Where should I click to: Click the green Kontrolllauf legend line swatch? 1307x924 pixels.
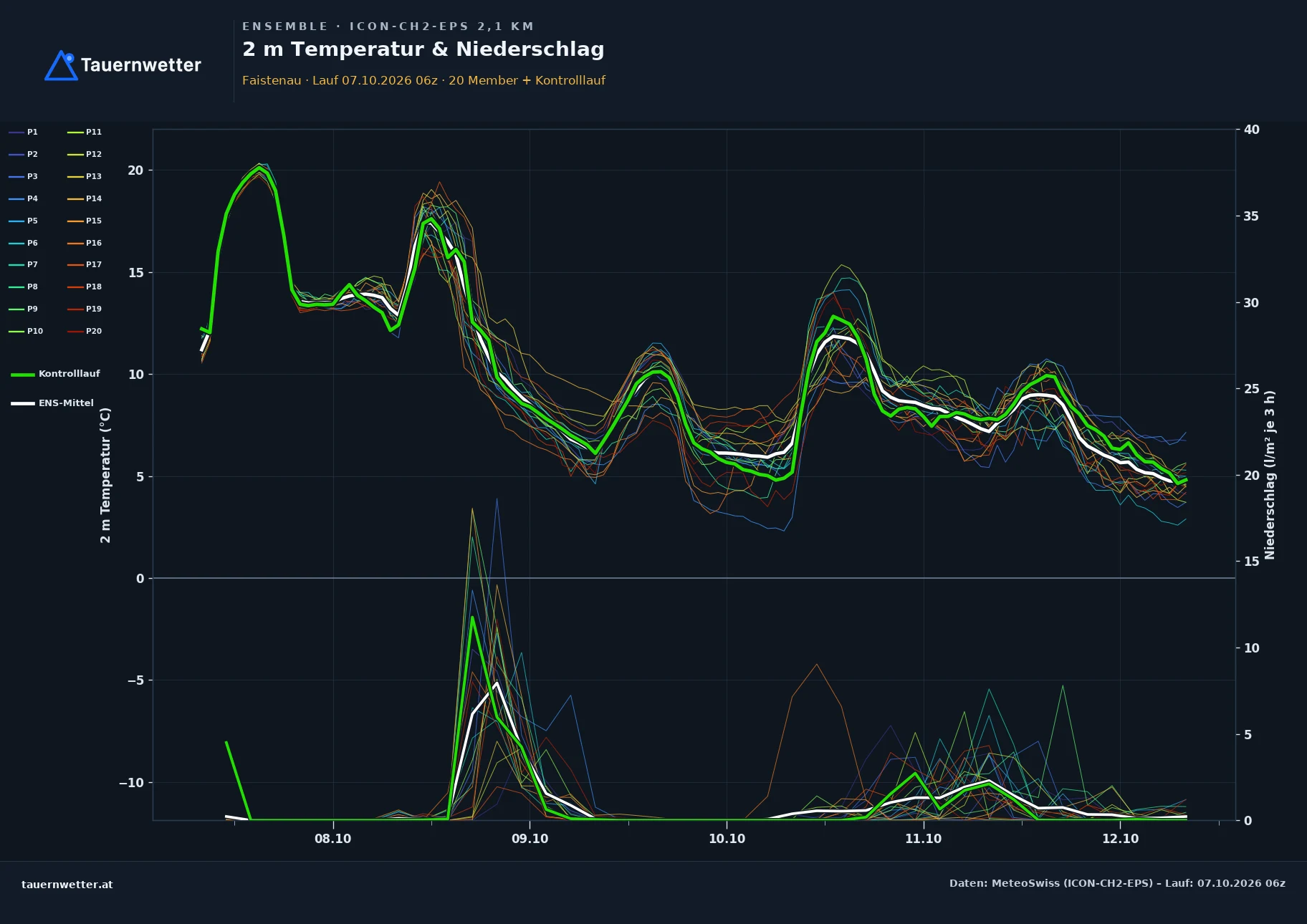tap(23, 375)
